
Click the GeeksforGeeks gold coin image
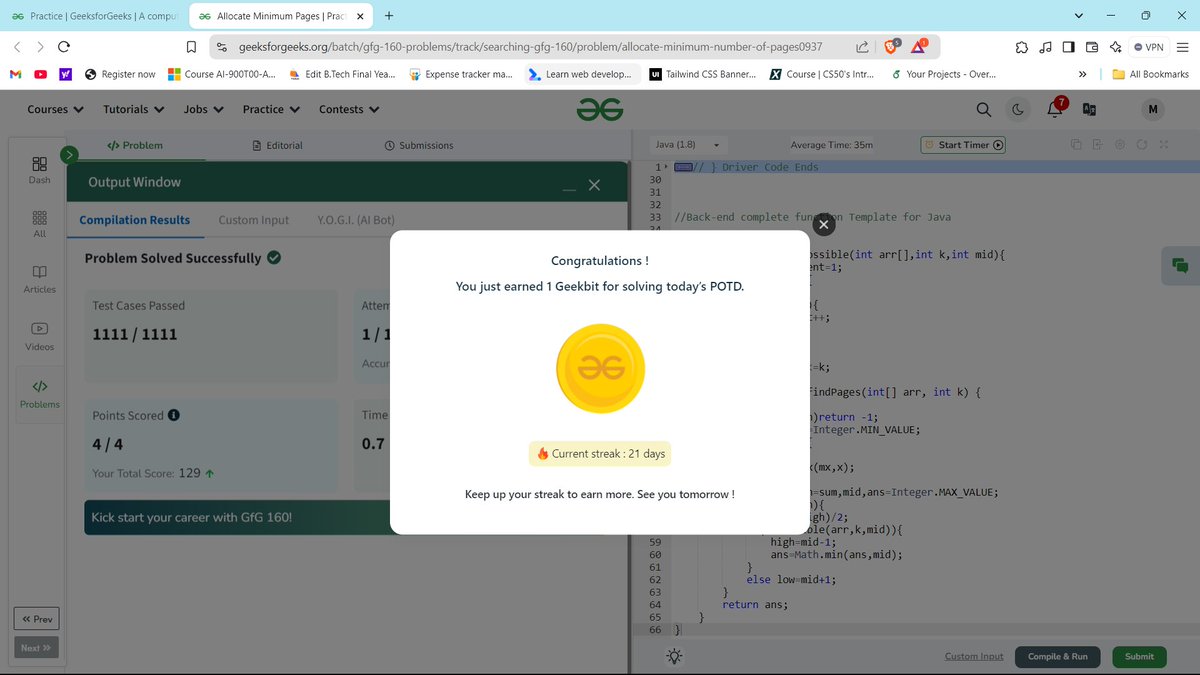pos(600,368)
